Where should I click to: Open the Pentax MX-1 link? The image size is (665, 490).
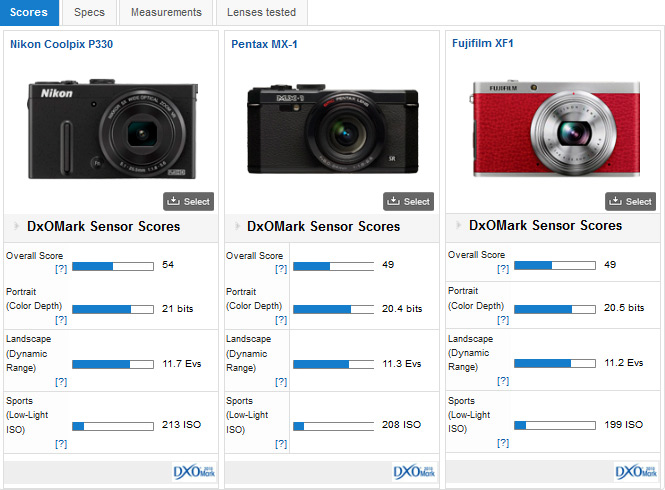[x=264, y=44]
